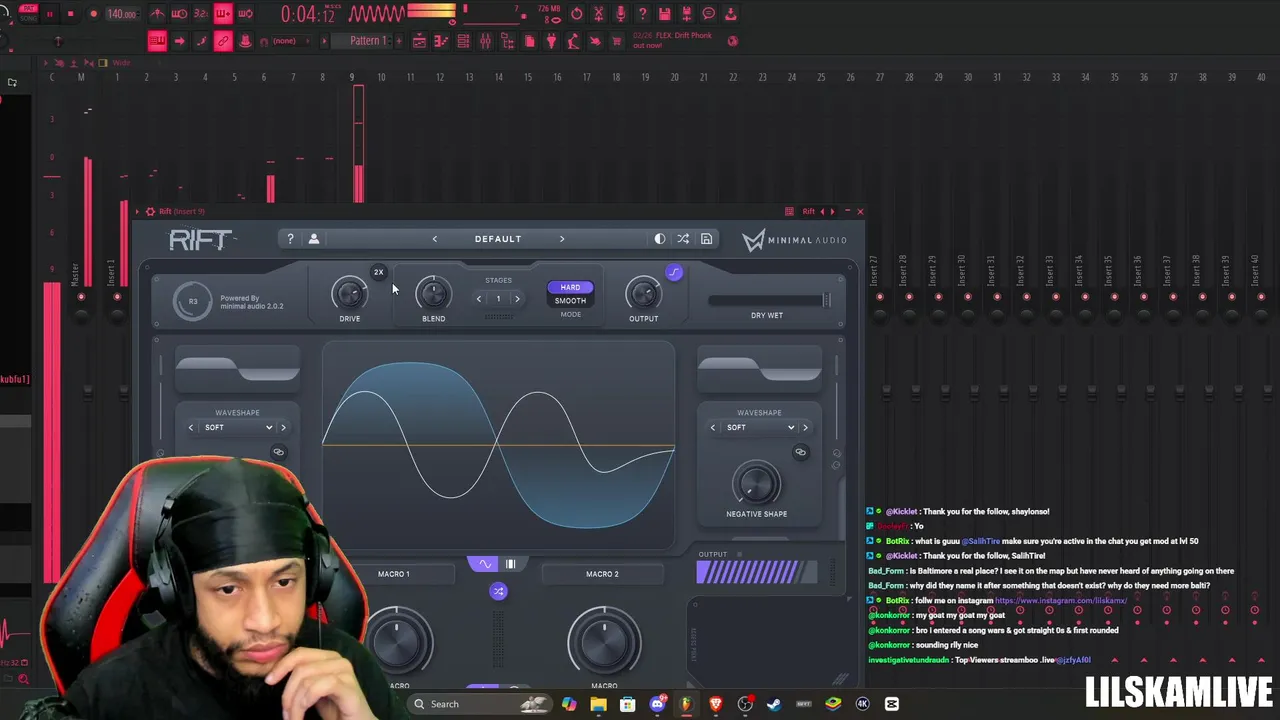Open FL Studio help question icon
The height and width of the screenshot is (720, 1280).
click(x=643, y=14)
